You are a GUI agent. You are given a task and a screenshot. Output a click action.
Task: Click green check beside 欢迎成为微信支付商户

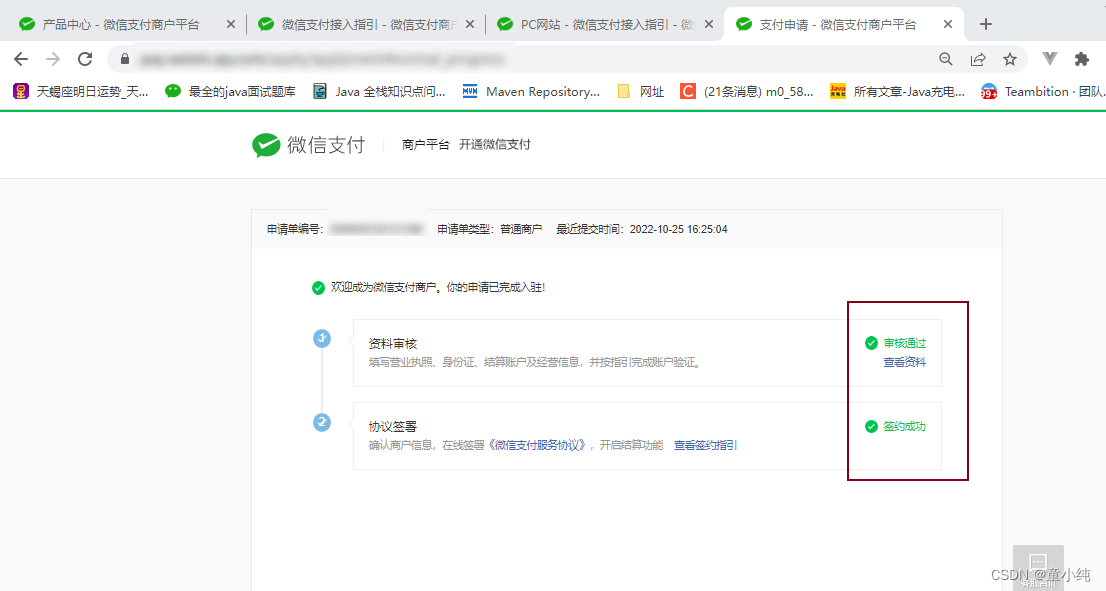(x=318, y=288)
